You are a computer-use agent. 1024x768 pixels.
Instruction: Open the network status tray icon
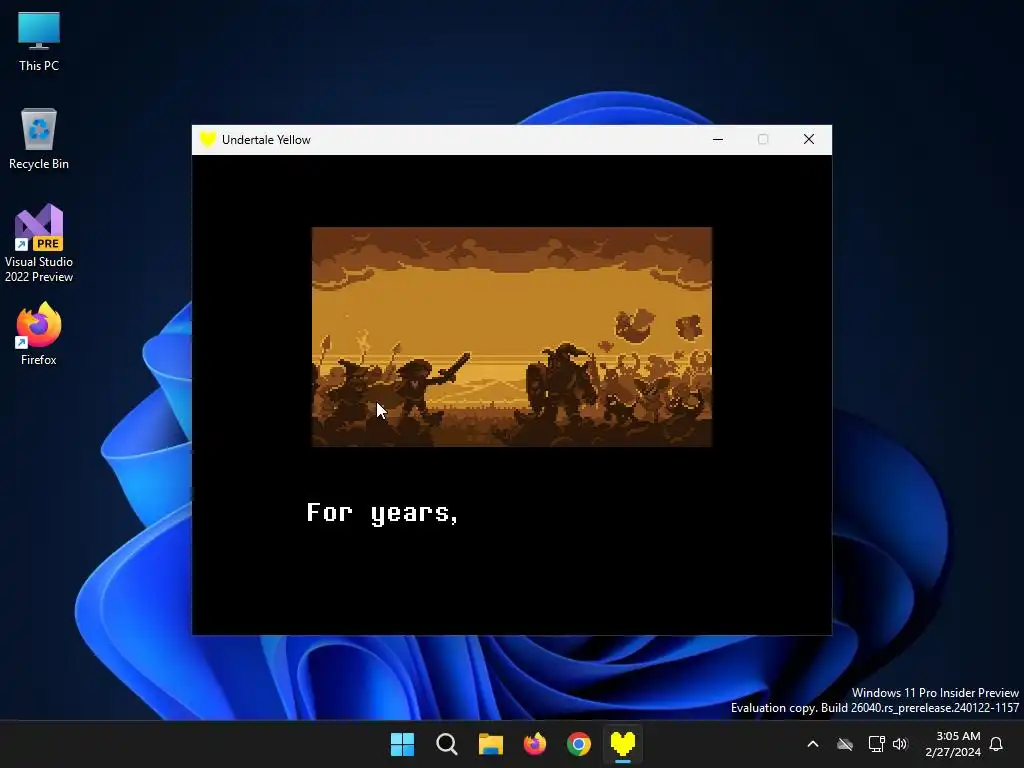click(876, 744)
